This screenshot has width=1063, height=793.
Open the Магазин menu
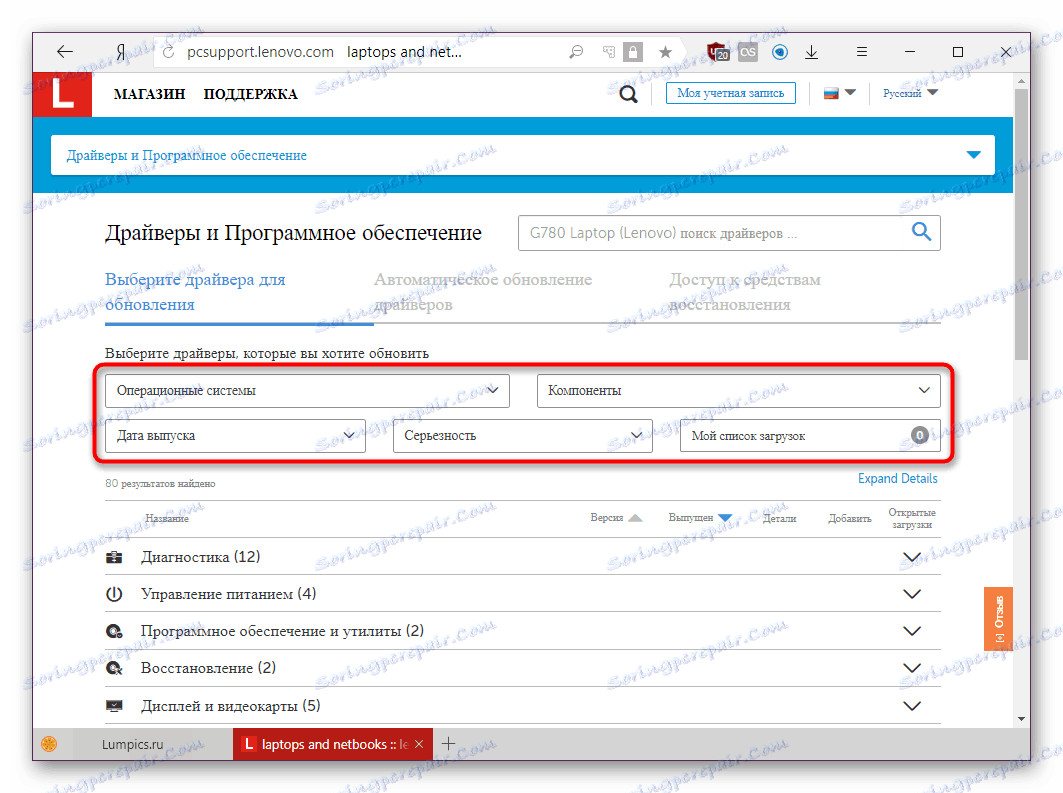click(x=149, y=94)
